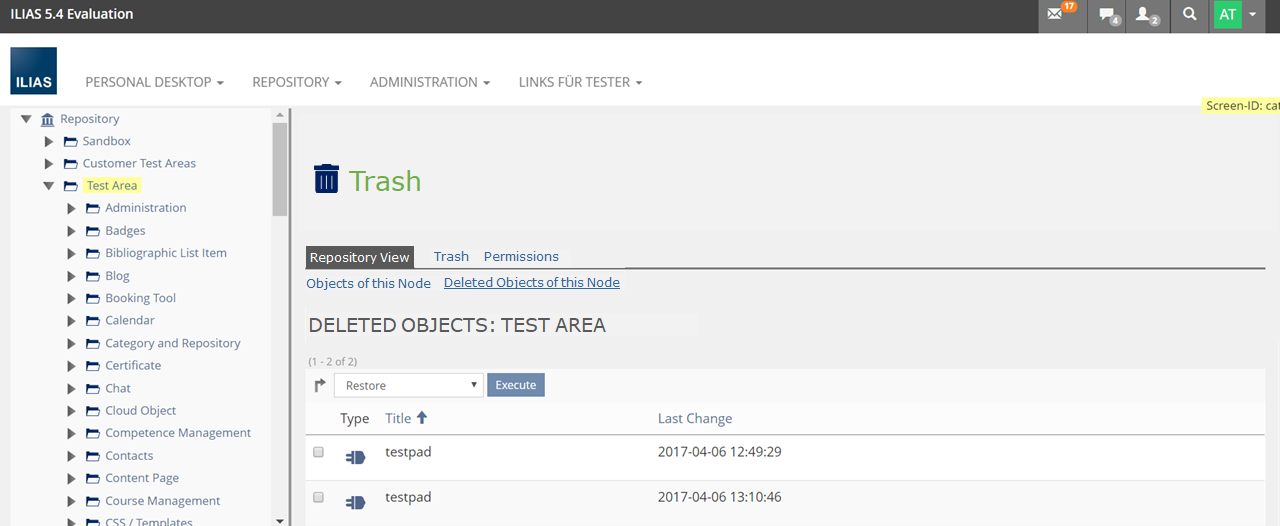Viewport: 1280px width, 526px height.
Task: Open the Personal Desktop menu
Action: [x=154, y=82]
